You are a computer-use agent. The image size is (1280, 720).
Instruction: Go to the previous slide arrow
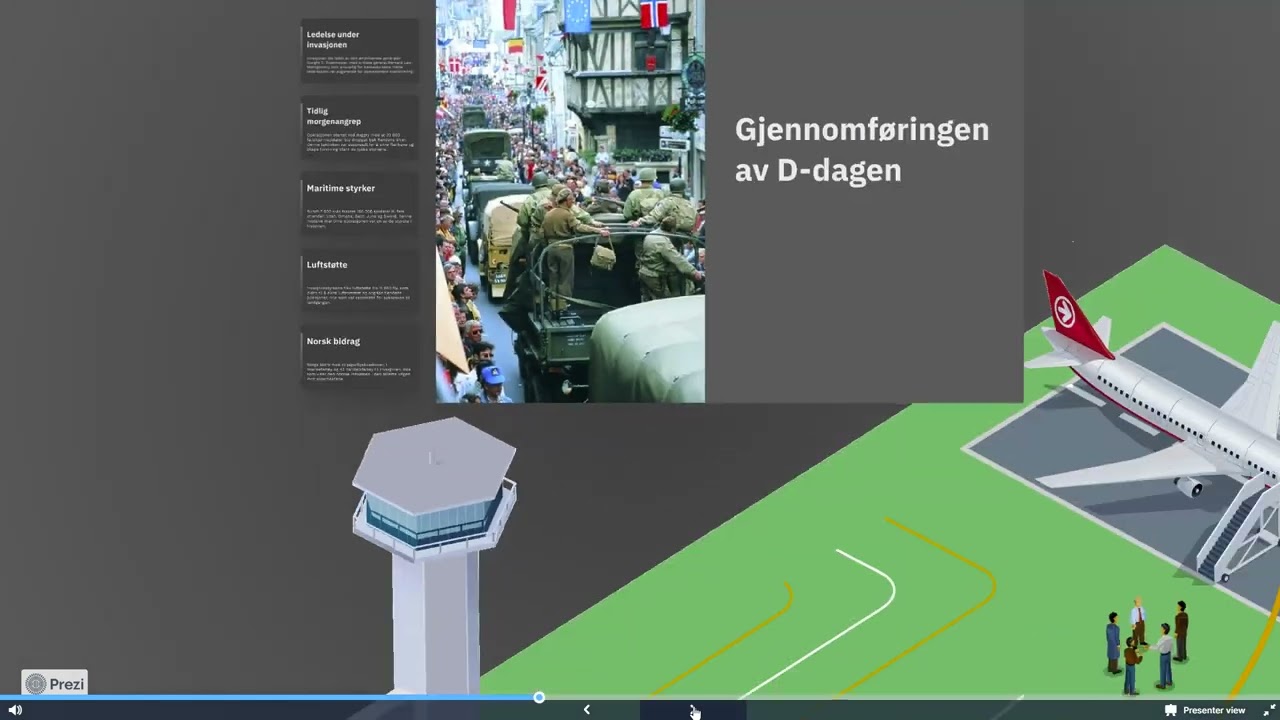pos(587,710)
